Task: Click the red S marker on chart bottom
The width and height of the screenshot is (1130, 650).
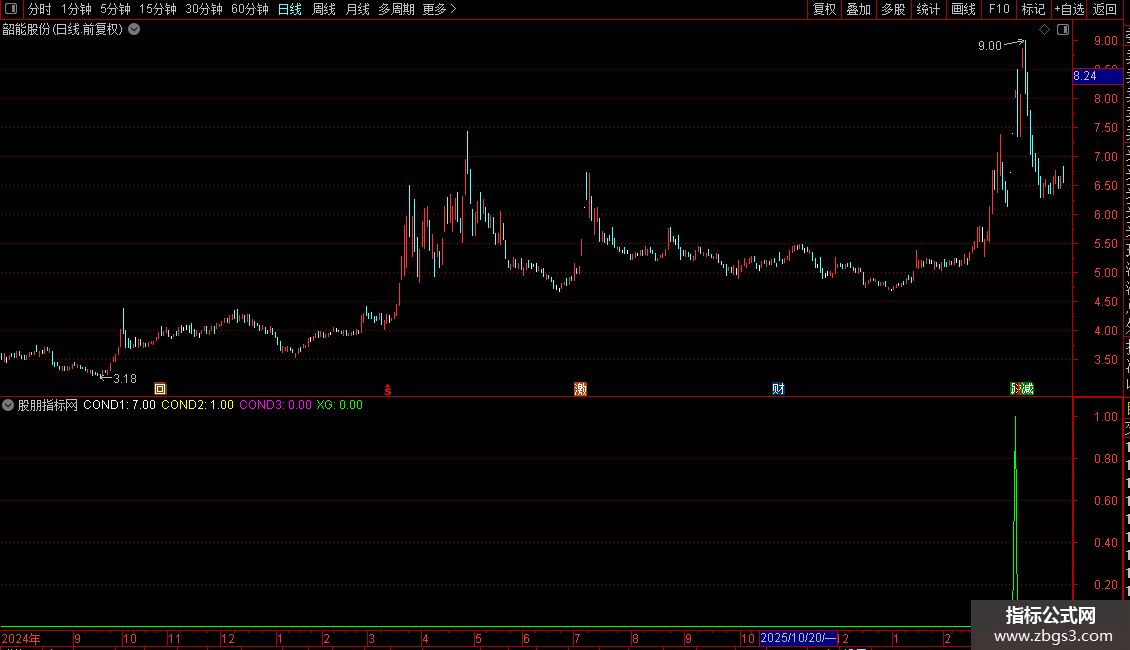Action: [x=388, y=390]
